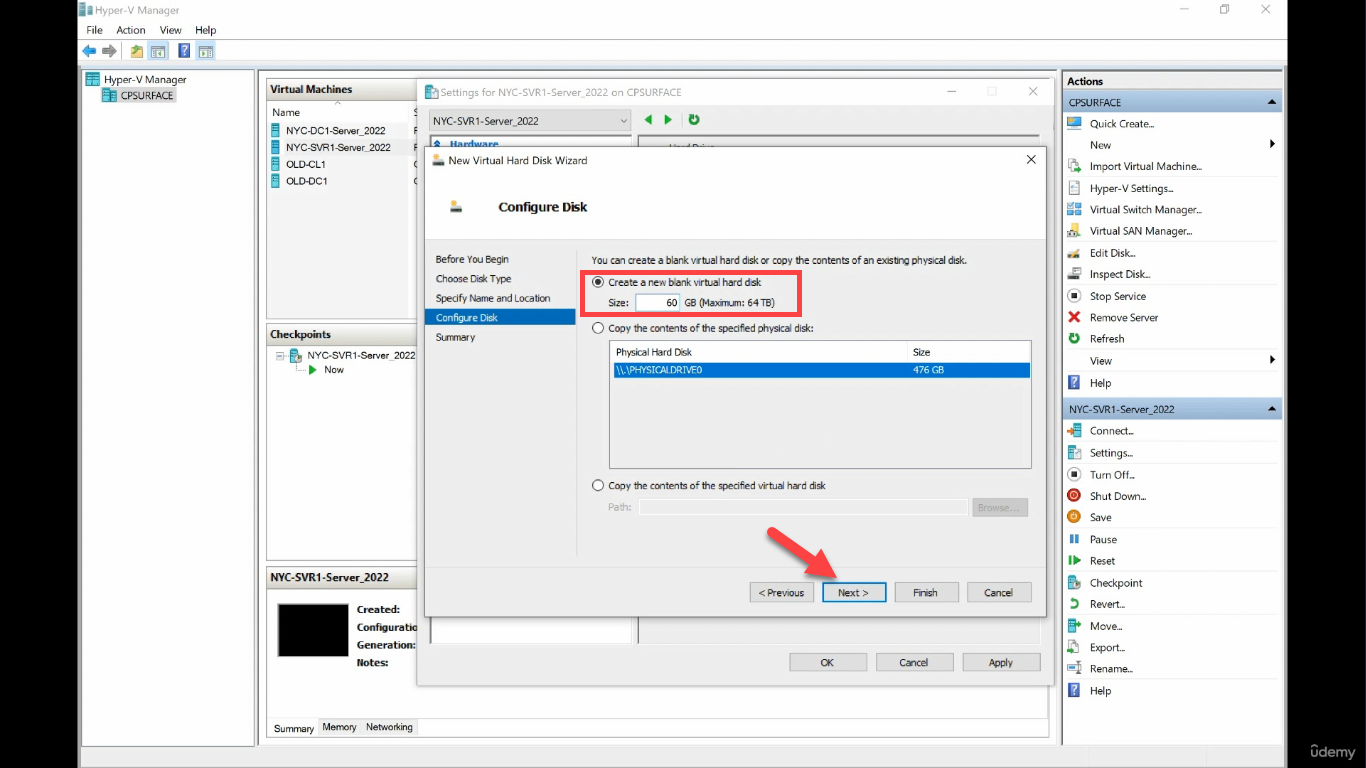This screenshot has width=1366, height=768.
Task: Click Apply in the Settings window
Action: 1001,662
